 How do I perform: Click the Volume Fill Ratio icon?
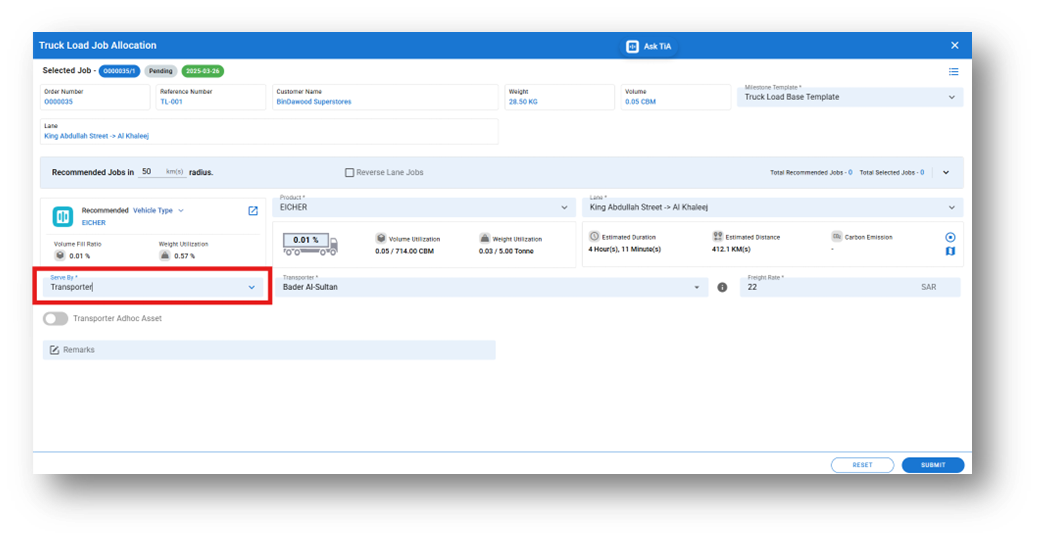[60, 255]
